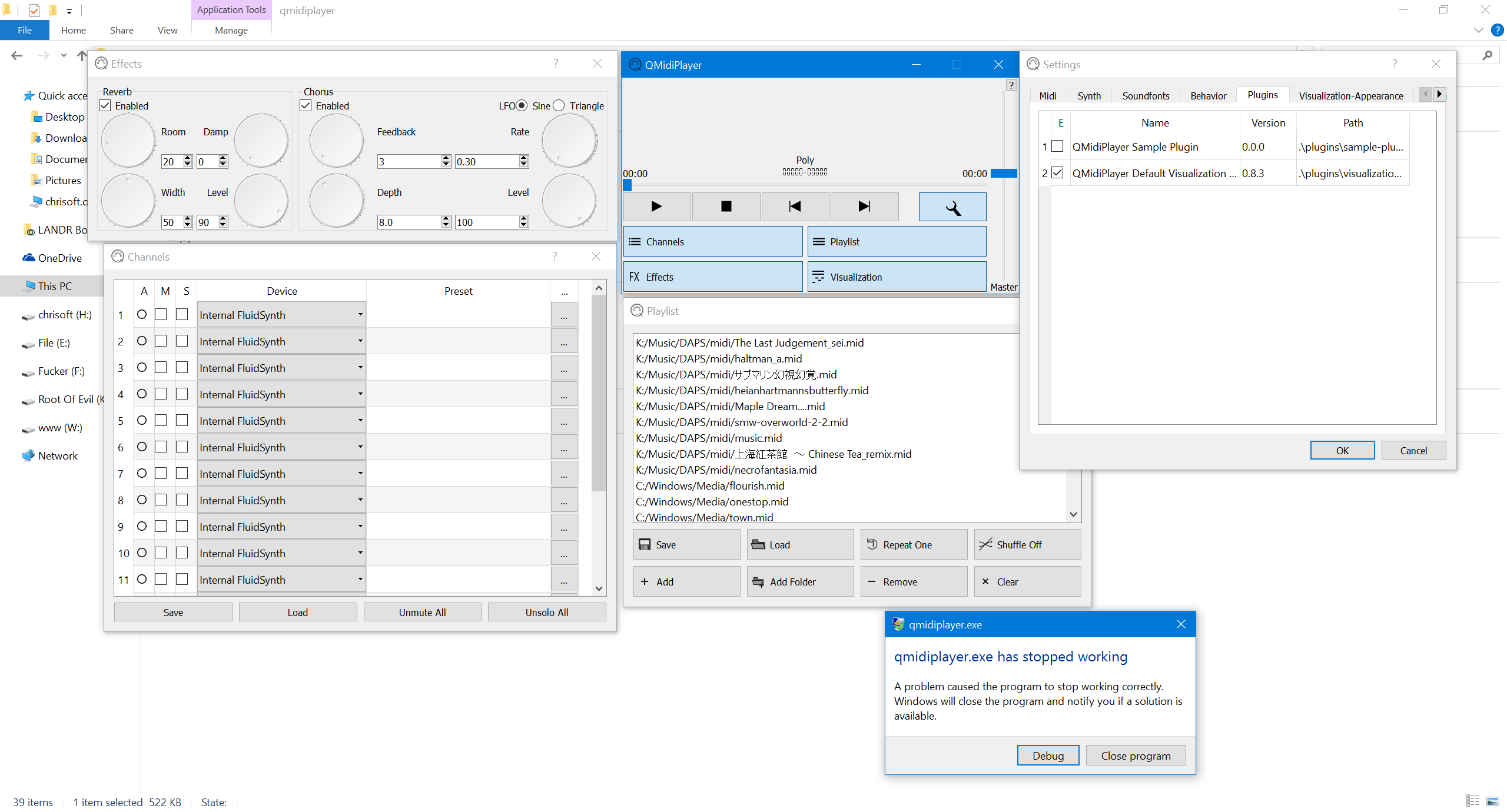
Task: Open channel 5 Device dropdown
Action: pos(281,421)
